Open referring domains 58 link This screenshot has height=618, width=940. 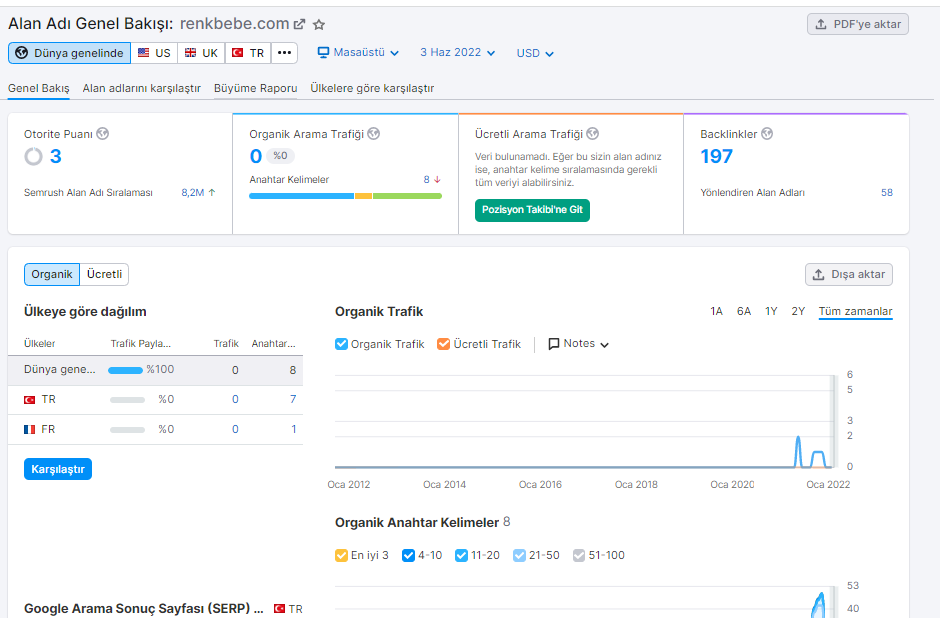tap(887, 192)
